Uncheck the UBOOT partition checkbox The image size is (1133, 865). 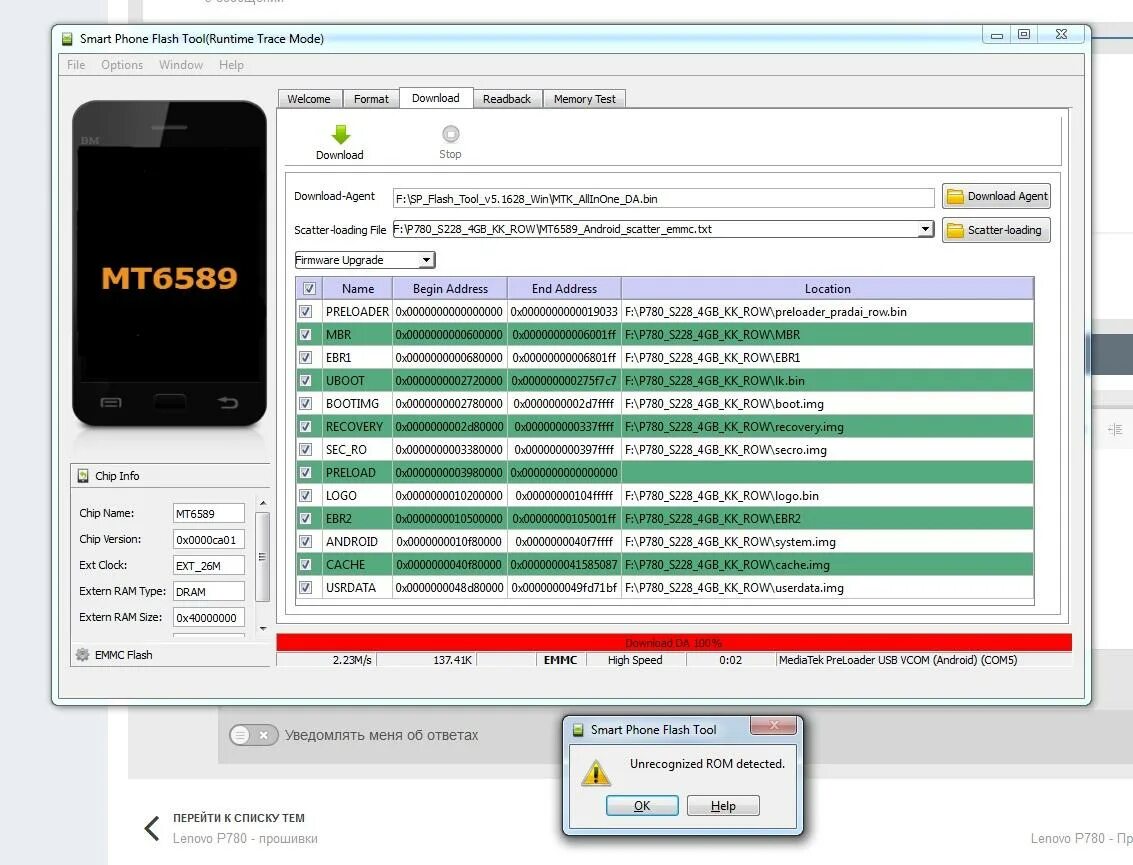coord(306,381)
